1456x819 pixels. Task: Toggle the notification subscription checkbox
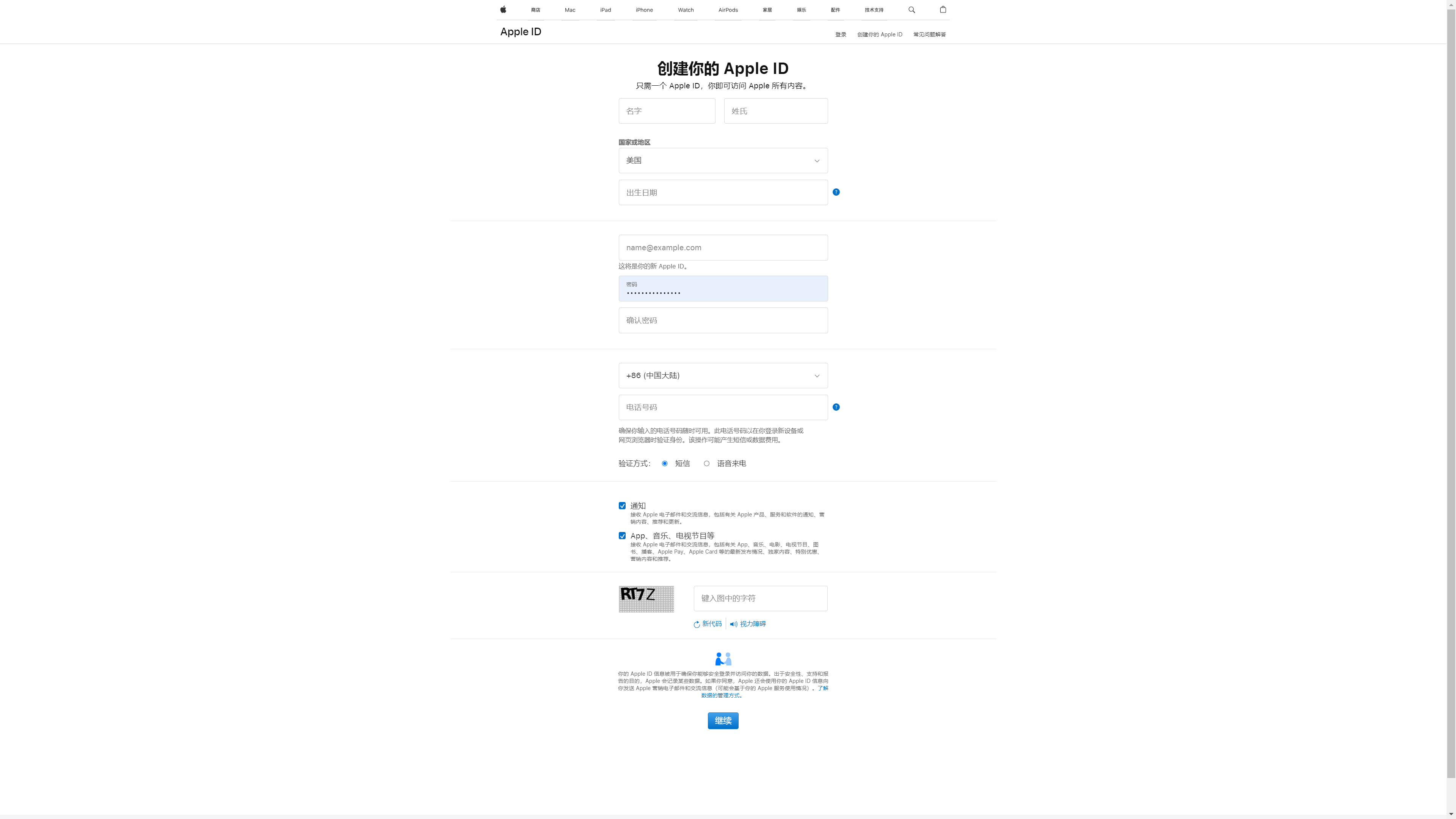621,505
